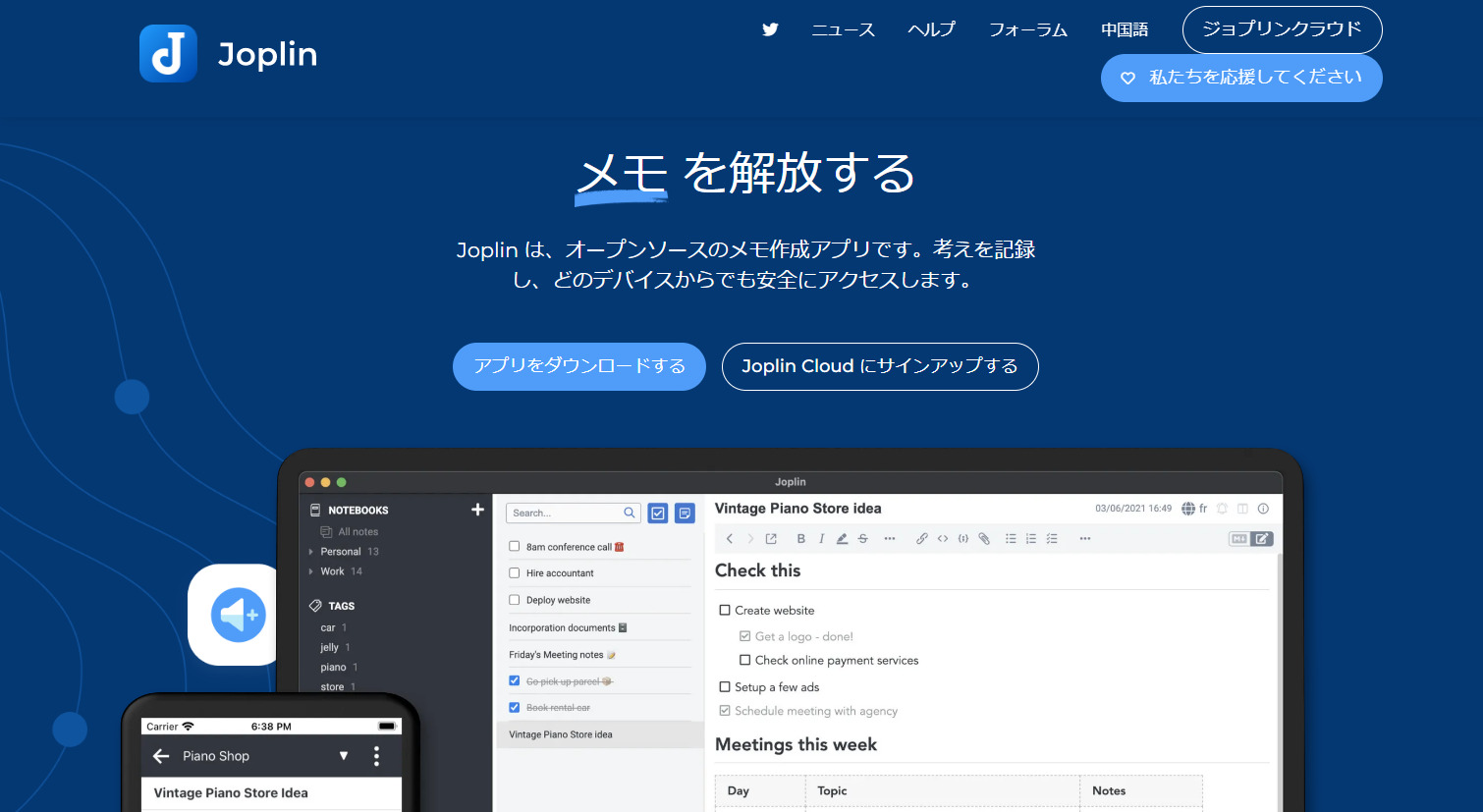Toggle bold formatting in the note toolbar
1483x812 pixels.
click(801, 538)
